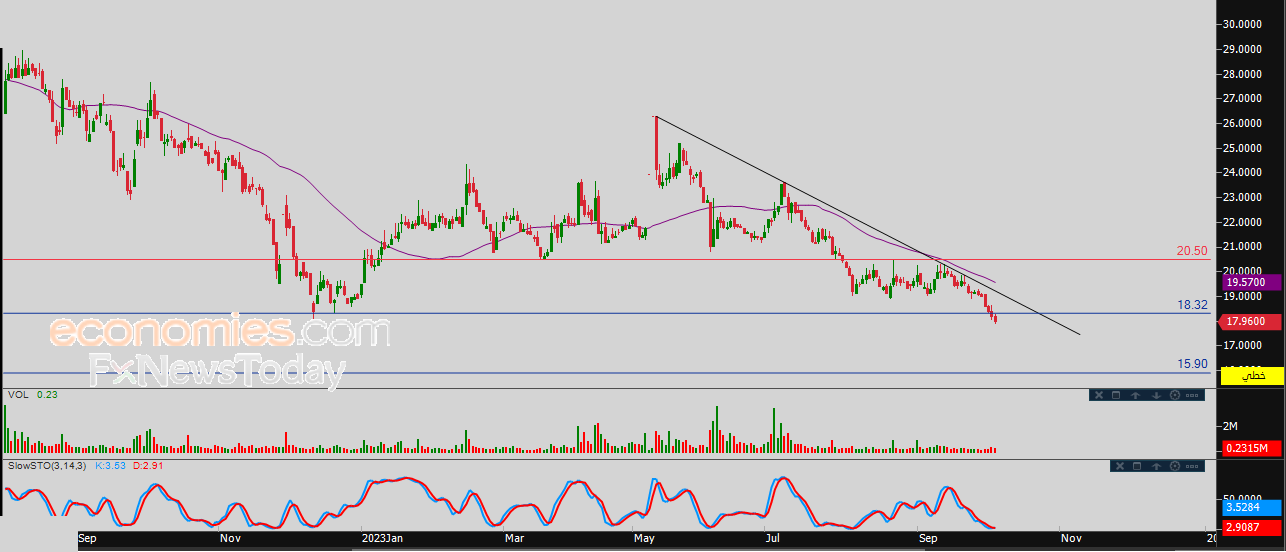Click the 20.50 resistance level label

1192,250
